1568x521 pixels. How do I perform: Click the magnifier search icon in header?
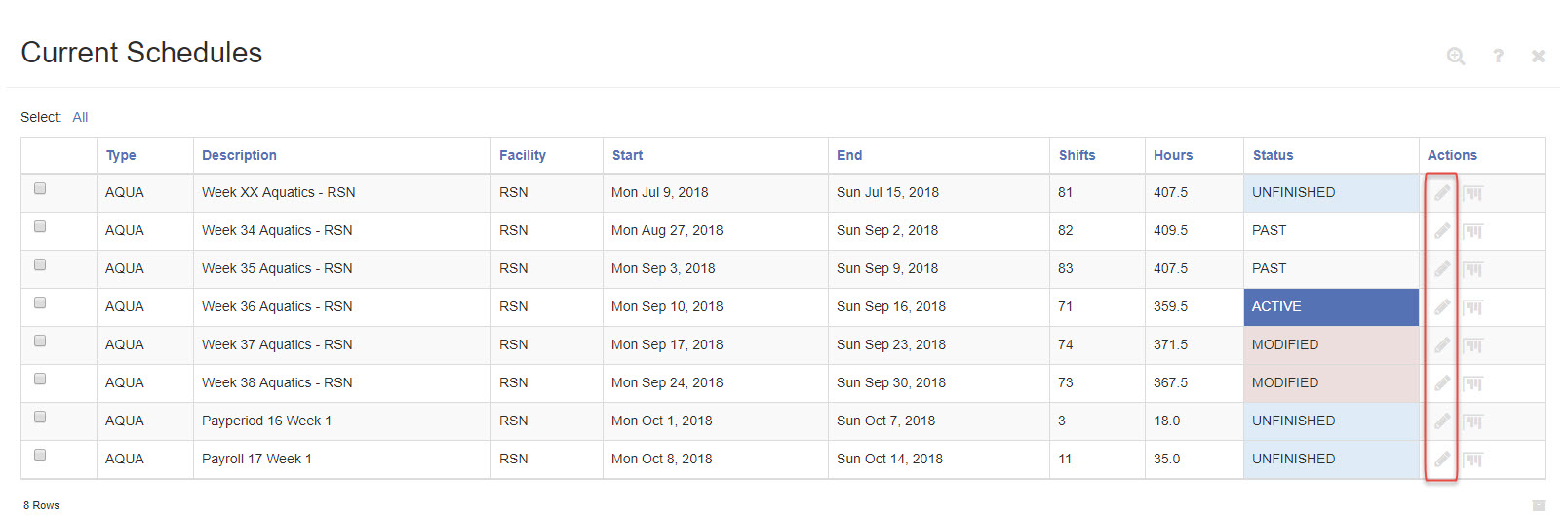pyautogui.click(x=1456, y=57)
